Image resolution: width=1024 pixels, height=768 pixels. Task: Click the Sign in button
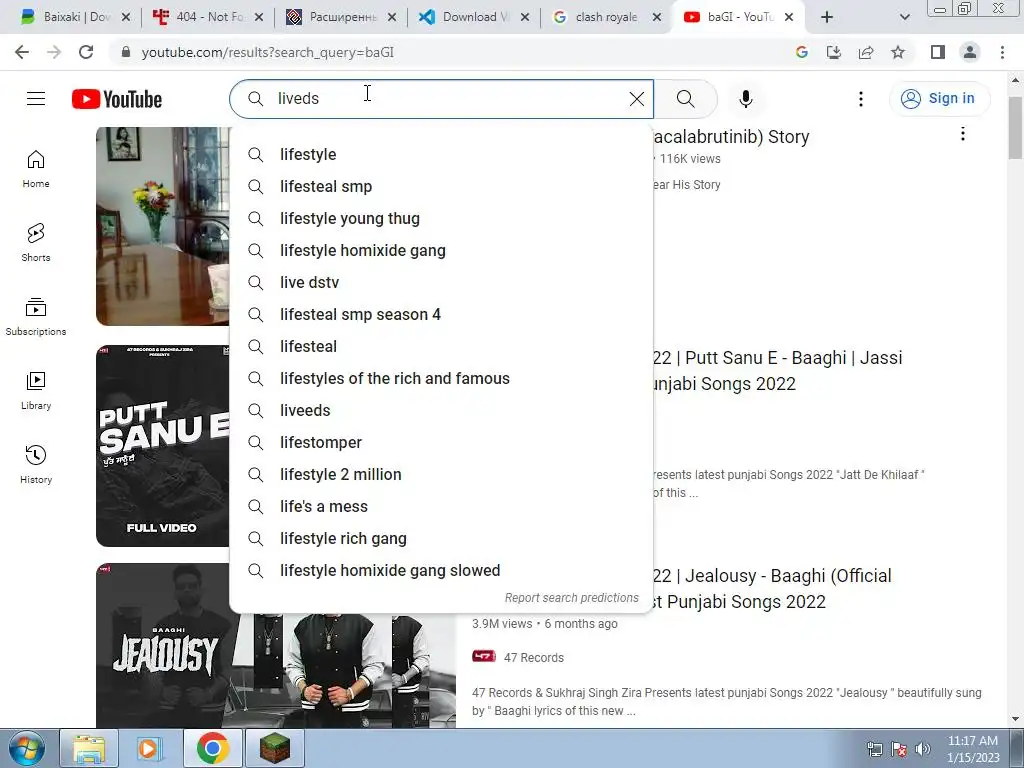coord(939,99)
